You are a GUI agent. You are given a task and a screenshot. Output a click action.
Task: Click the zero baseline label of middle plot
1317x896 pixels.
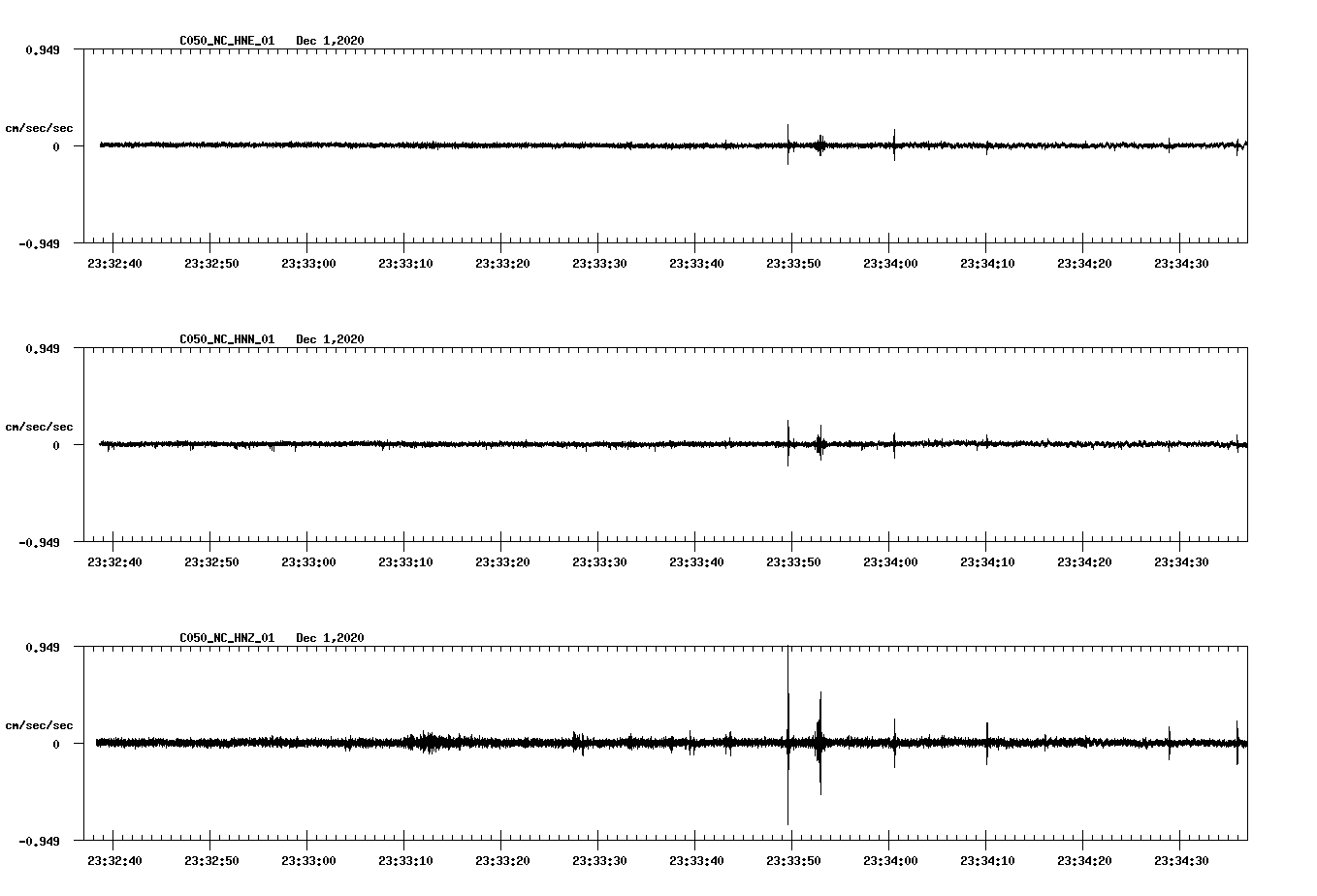[x=56, y=445]
